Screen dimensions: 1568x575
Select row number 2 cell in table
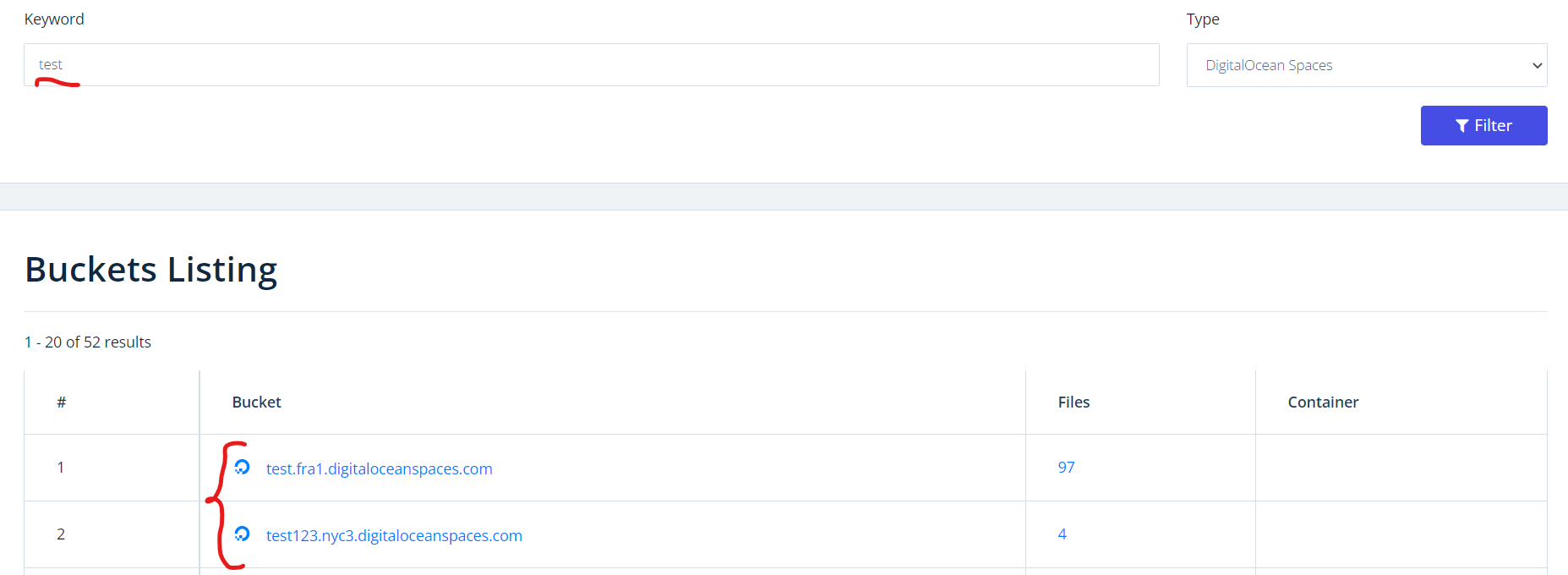coord(61,534)
